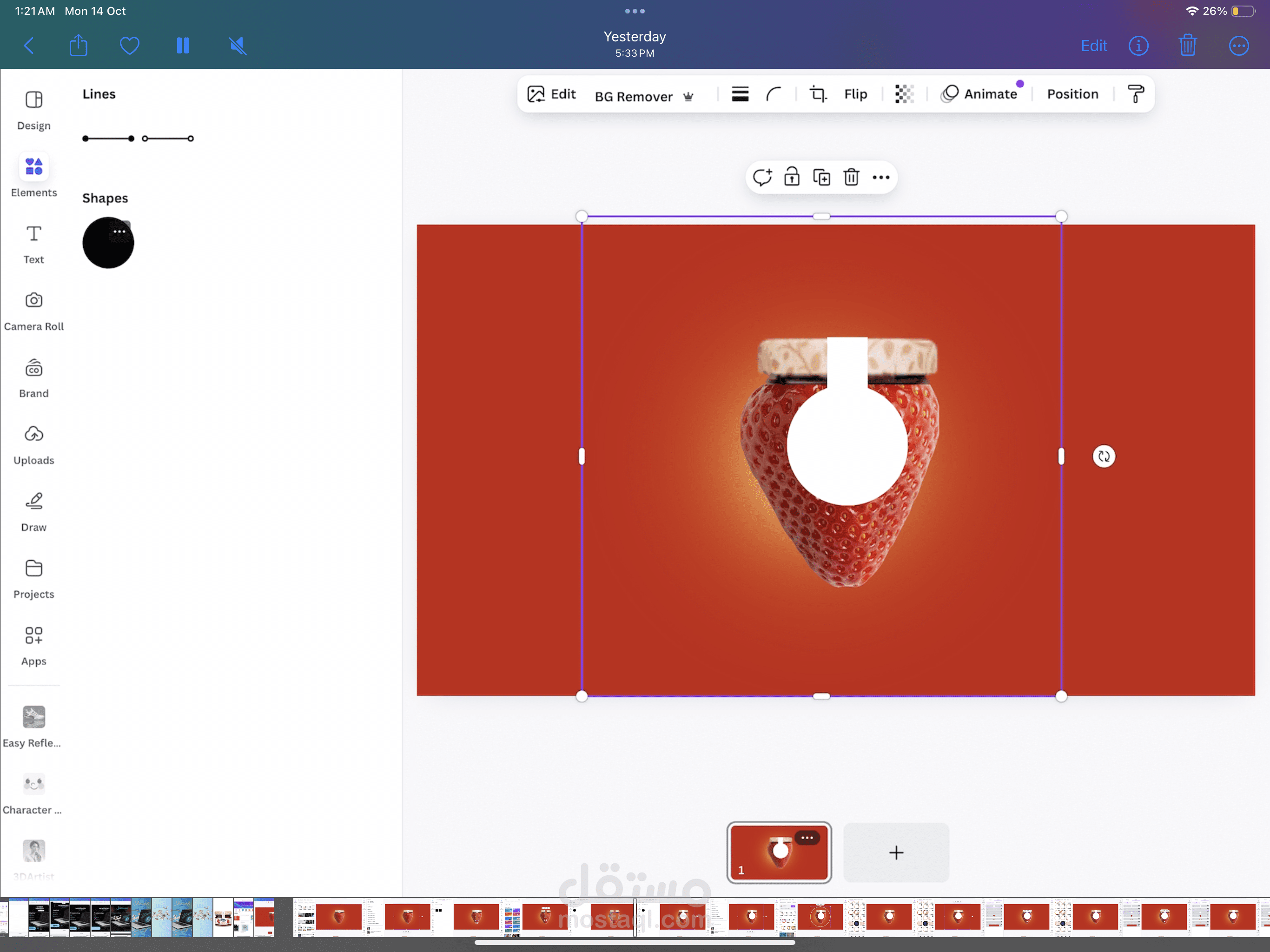Click the Position button
The image size is (1270, 952).
point(1072,93)
